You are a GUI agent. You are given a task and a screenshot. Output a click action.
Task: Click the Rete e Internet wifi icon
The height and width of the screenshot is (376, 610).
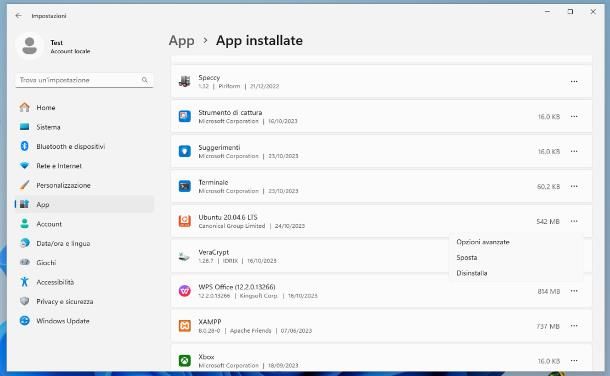[25, 166]
